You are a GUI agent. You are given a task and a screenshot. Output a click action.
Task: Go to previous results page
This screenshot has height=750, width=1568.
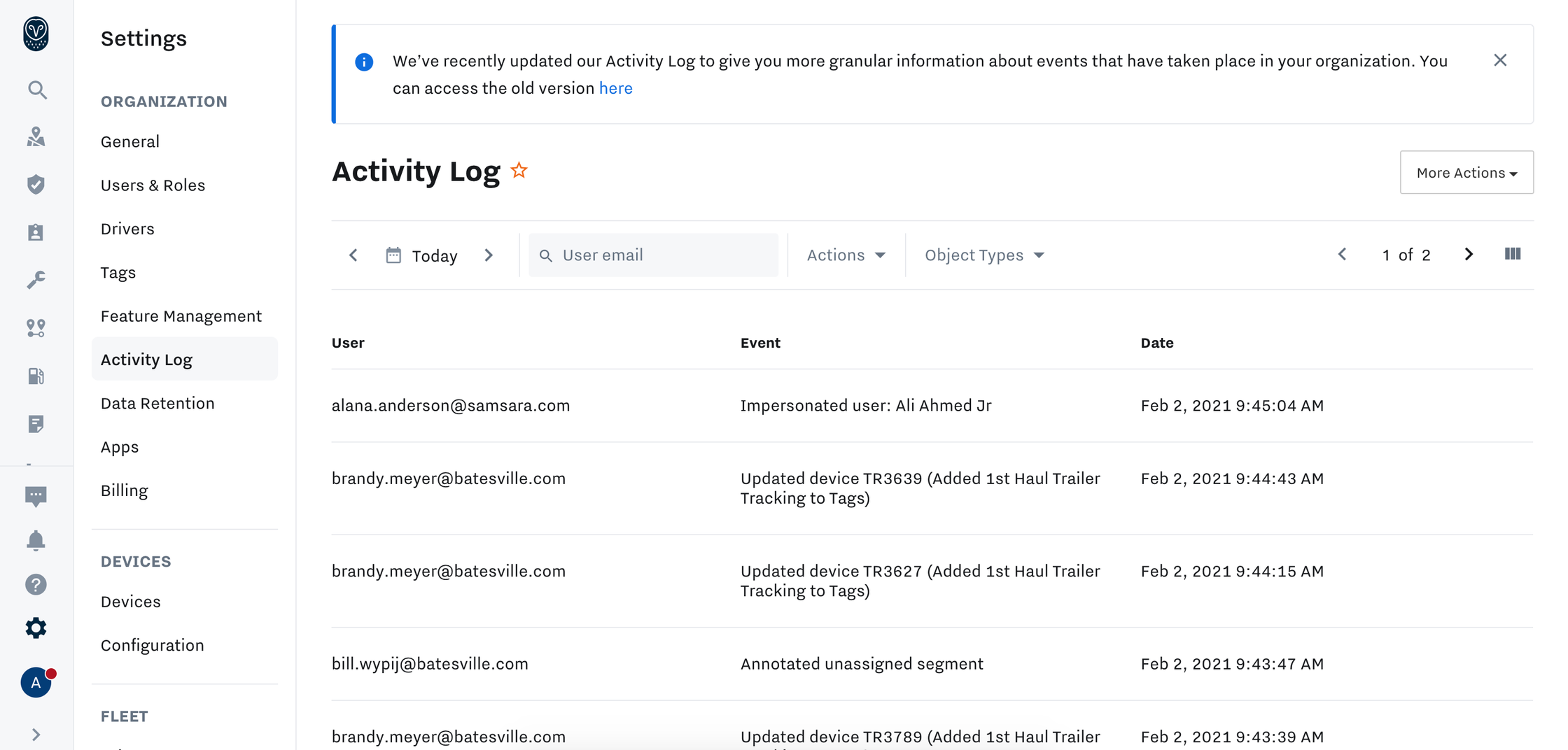[1342, 255]
